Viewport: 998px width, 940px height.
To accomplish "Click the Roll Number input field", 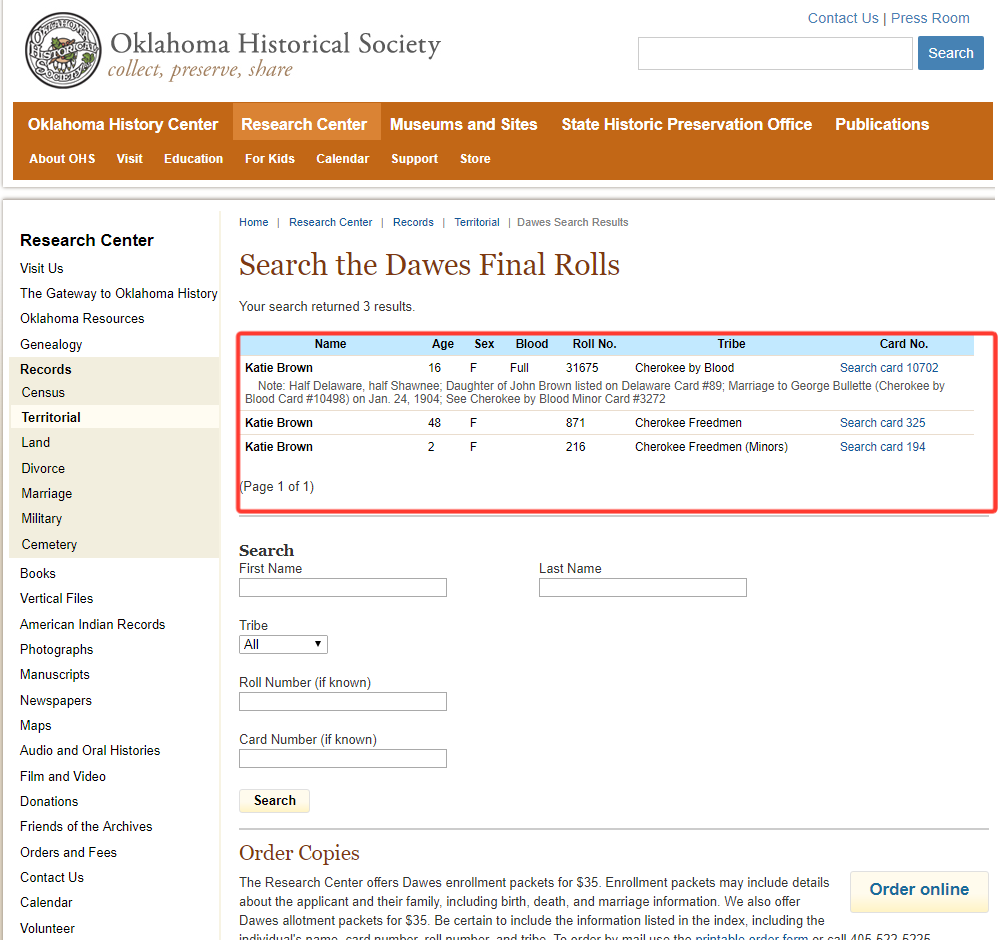I will pos(342,701).
